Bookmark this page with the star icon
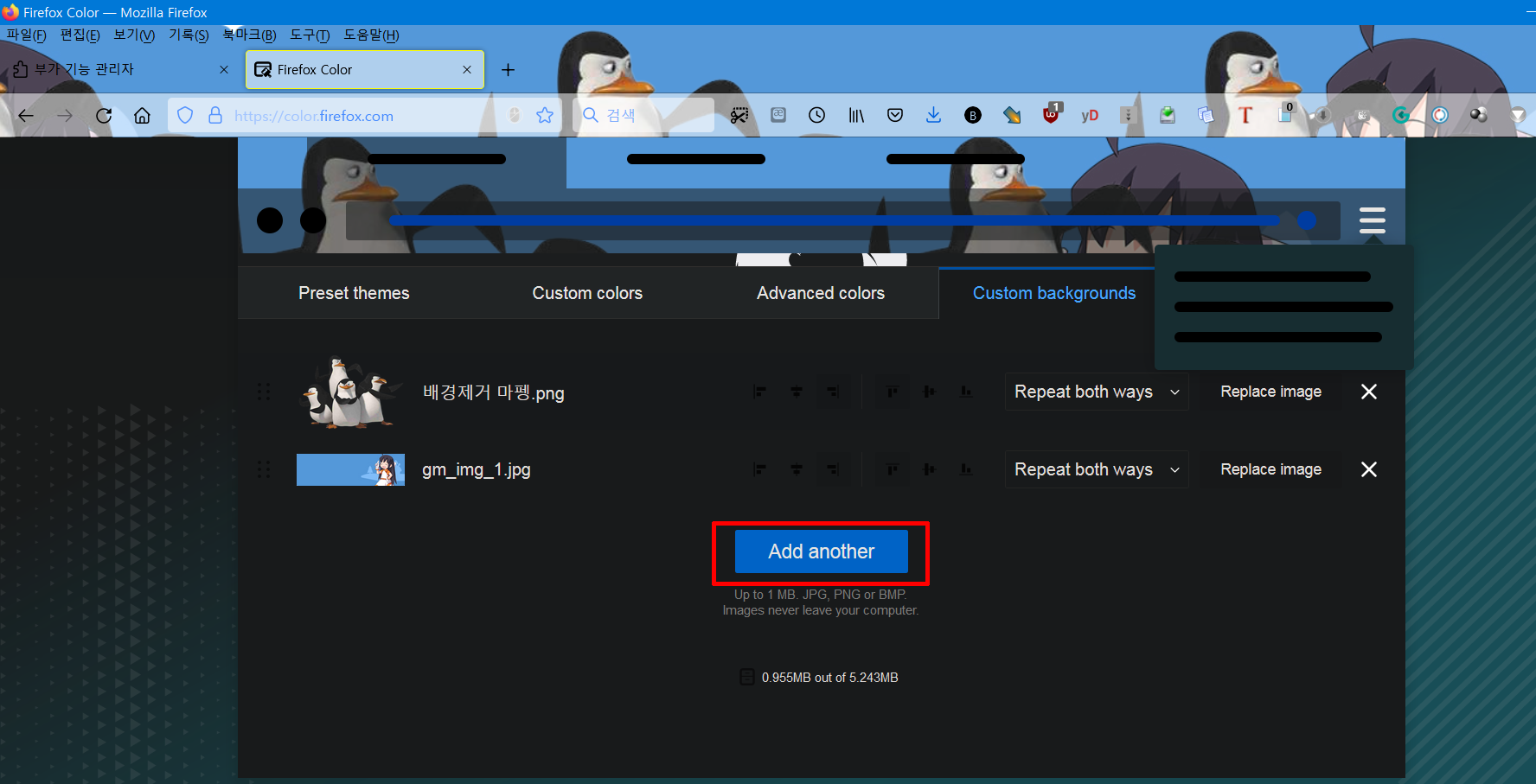1536x784 pixels. [545, 116]
